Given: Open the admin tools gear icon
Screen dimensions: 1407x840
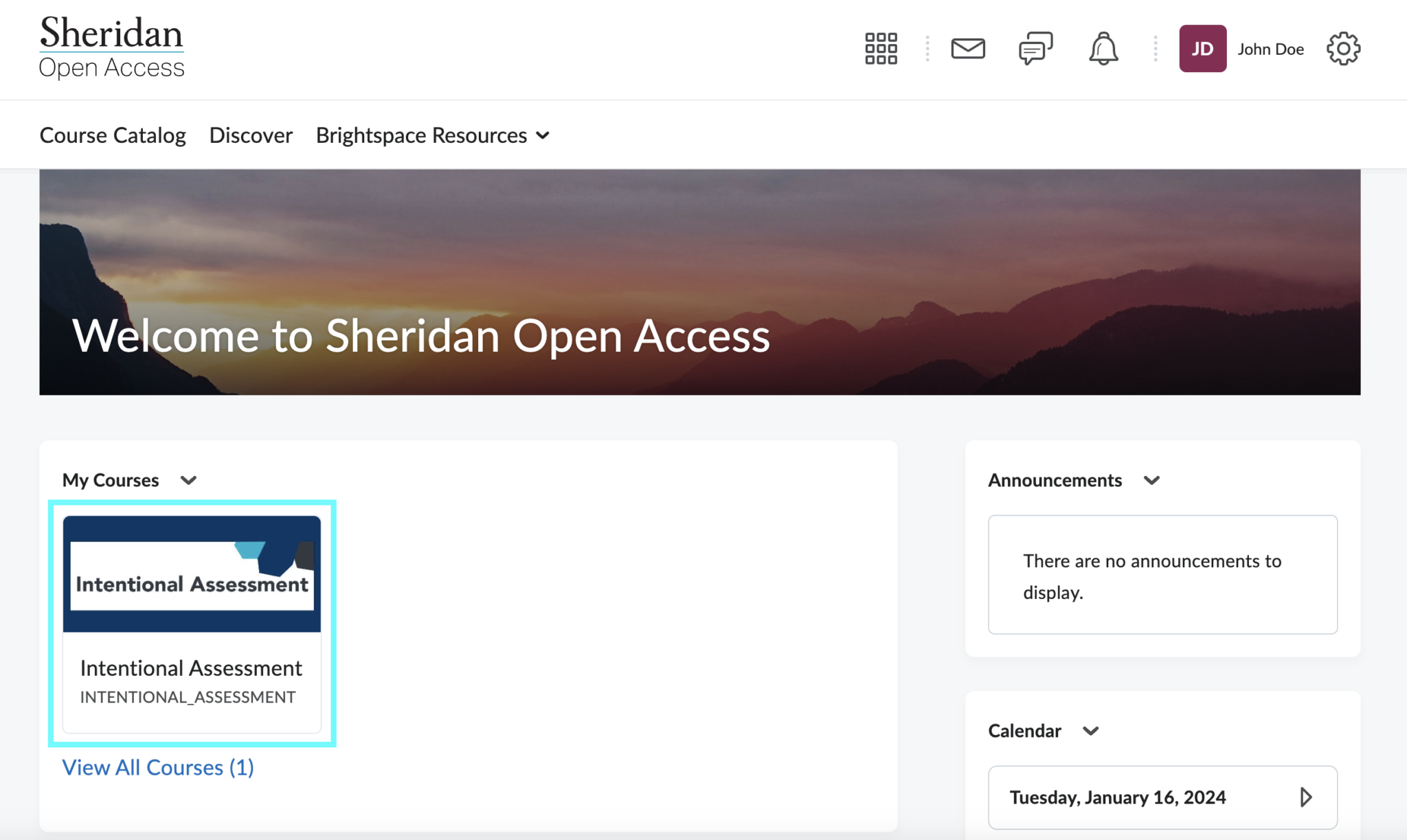Looking at the screenshot, I should point(1343,49).
